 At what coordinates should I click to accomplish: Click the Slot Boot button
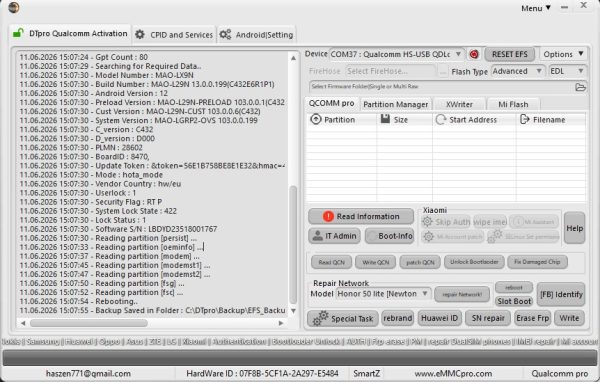click(x=514, y=301)
